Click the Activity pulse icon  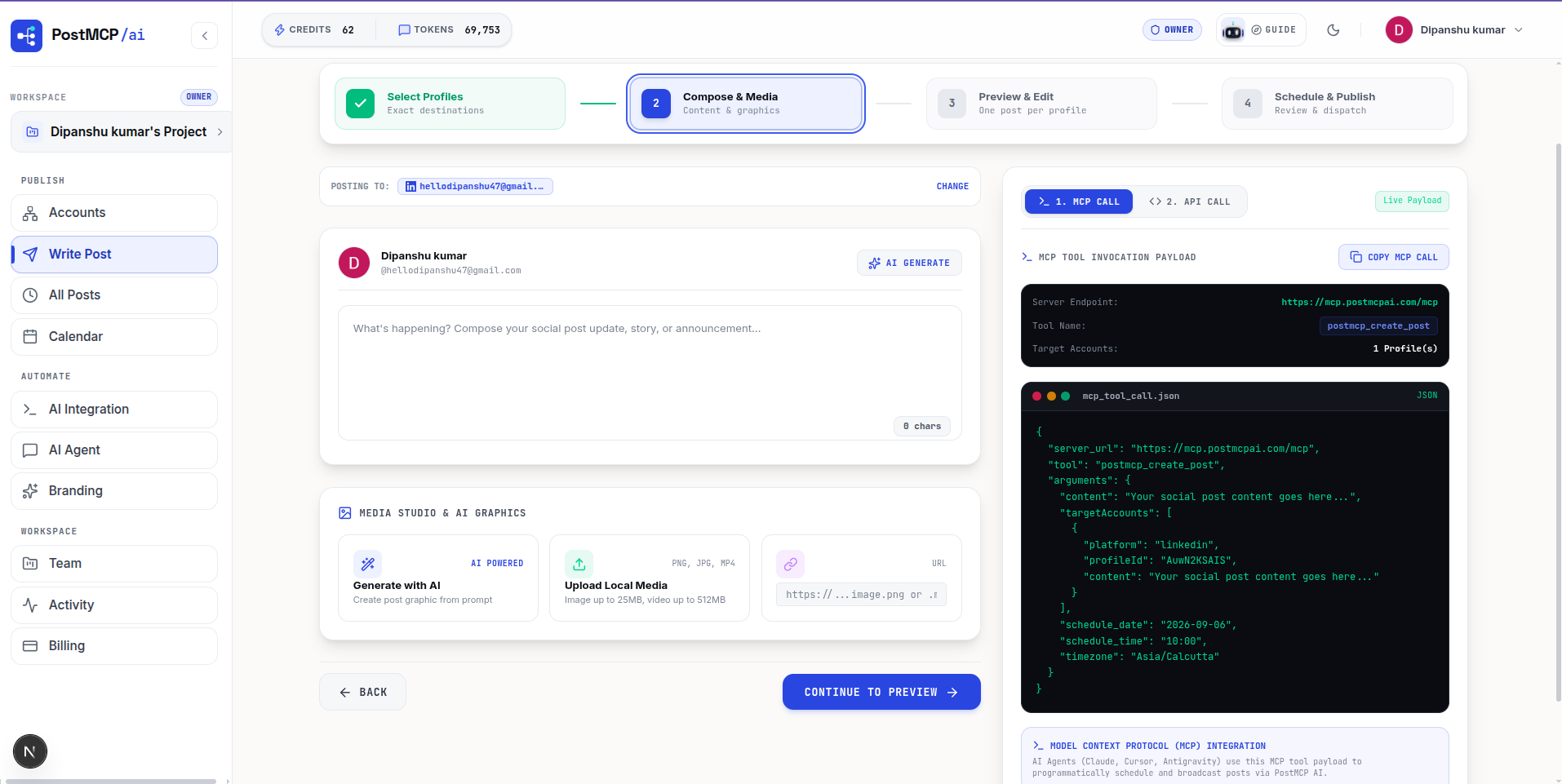[30, 605]
